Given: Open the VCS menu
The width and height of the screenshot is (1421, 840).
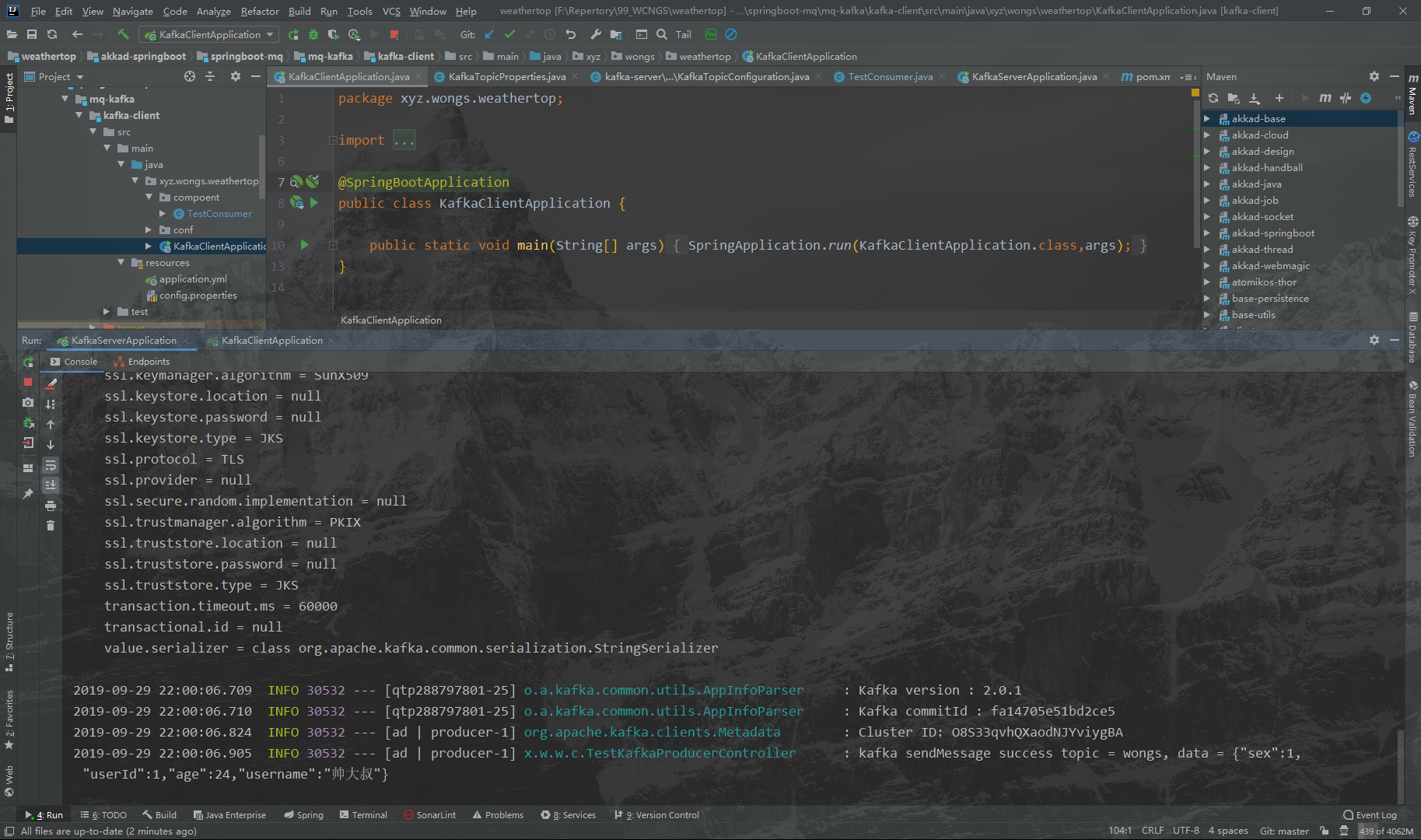Looking at the screenshot, I should coord(391,11).
